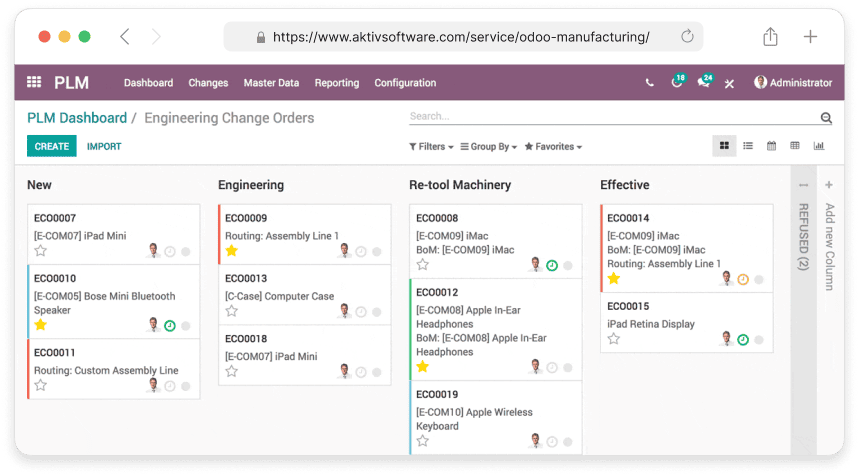859x476 pixels.
Task: Expand the Favorites dropdown
Action: (553, 147)
